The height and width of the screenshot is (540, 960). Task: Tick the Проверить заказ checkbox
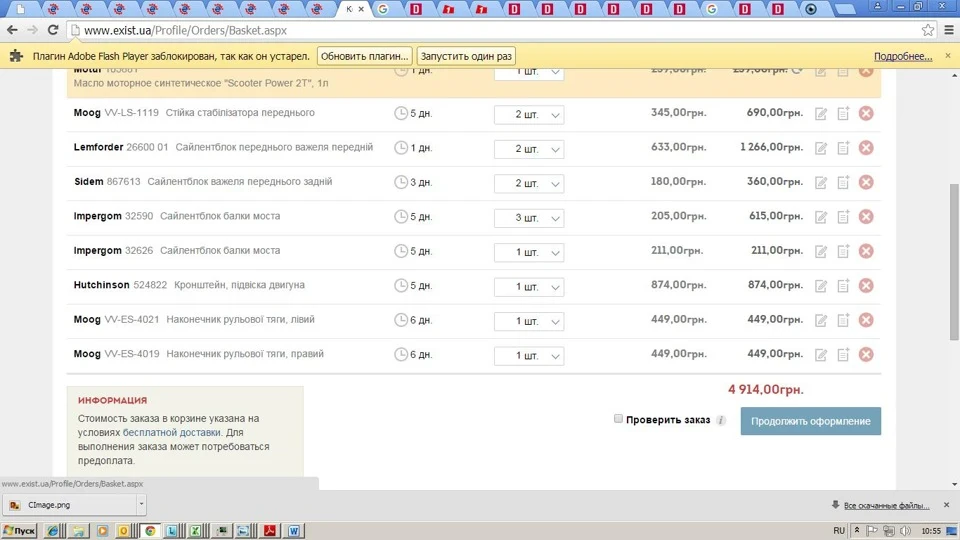pos(618,419)
